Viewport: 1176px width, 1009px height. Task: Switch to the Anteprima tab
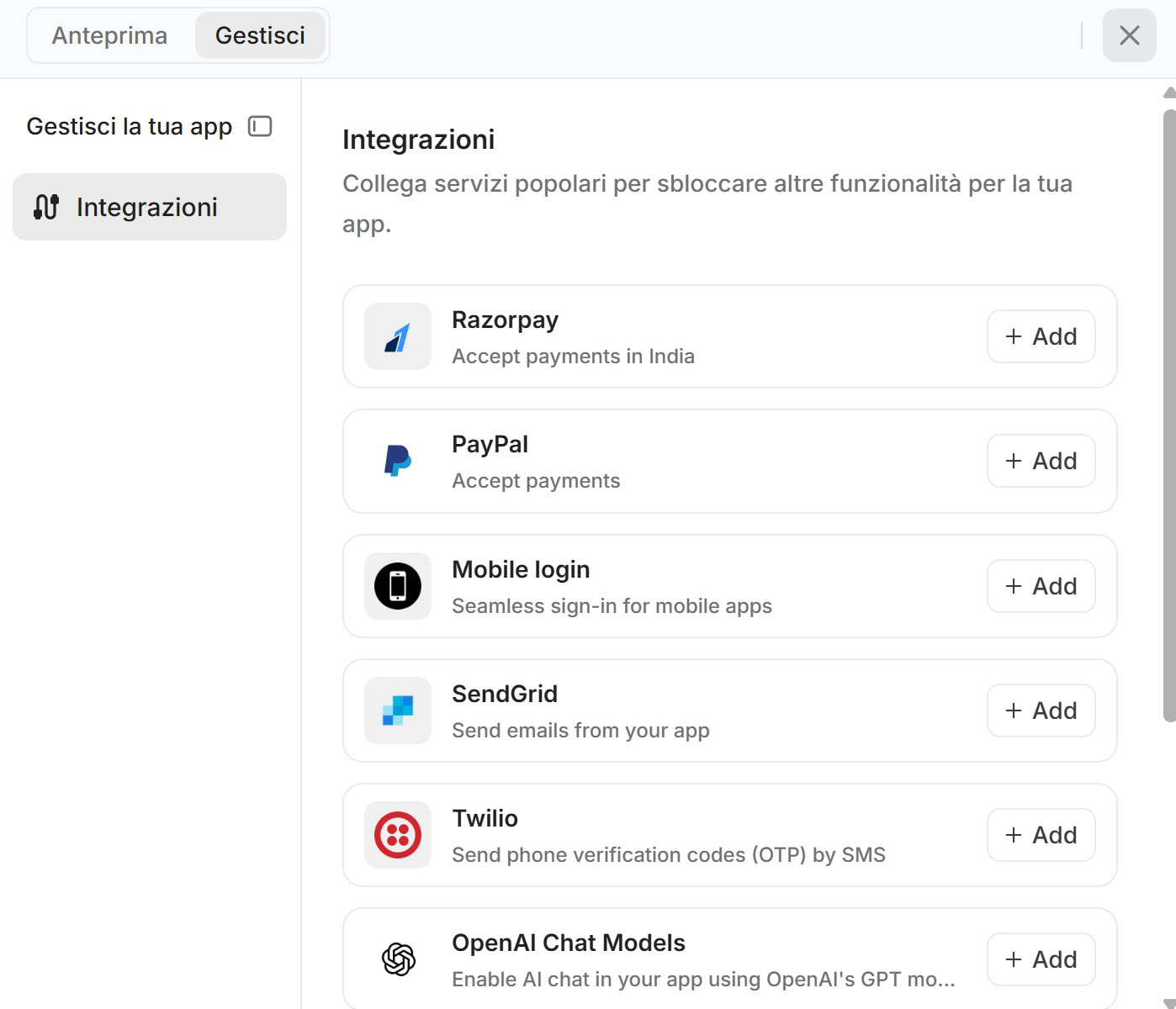(x=109, y=35)
